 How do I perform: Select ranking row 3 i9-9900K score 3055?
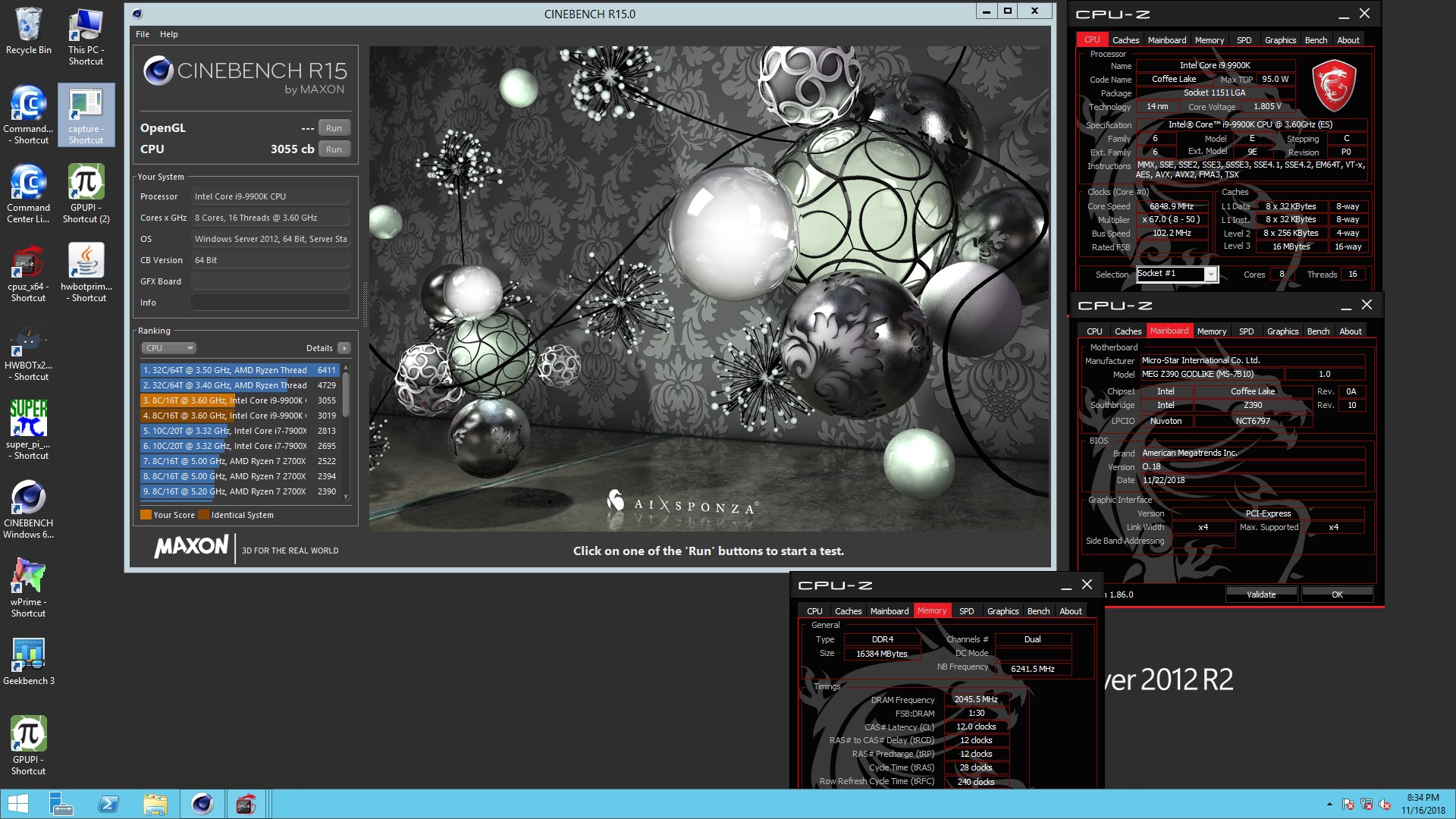tap(240, 400)
